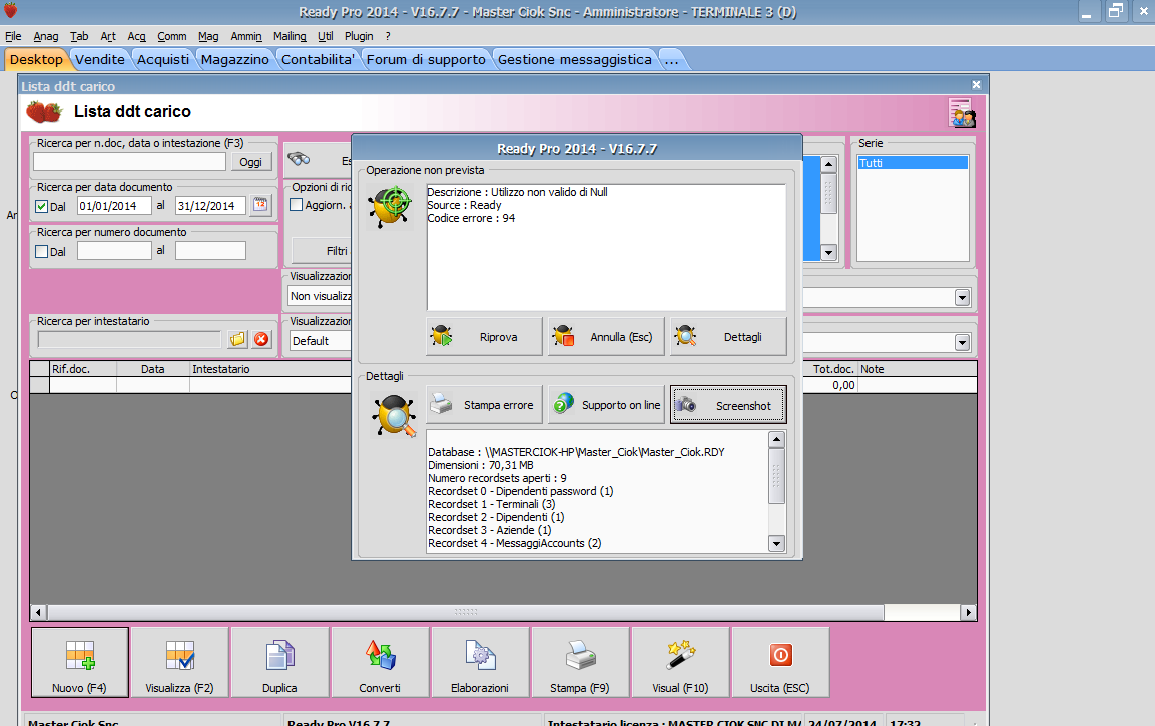This screenshot has height=726, width=1155.
Task: Open the Mailing menu
Action: 289,36
